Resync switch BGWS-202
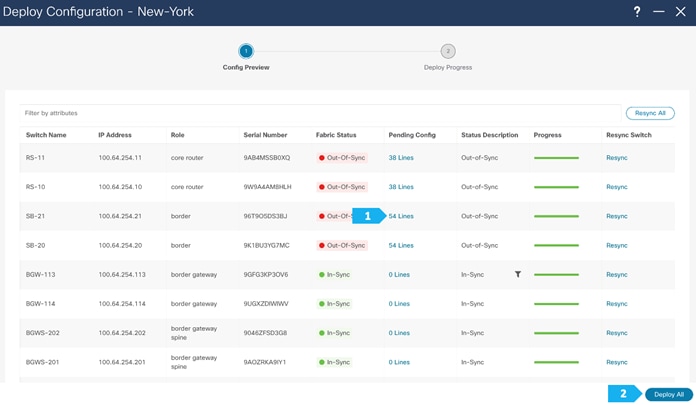Viewport: 696px width, 405px height. (617, 333)
